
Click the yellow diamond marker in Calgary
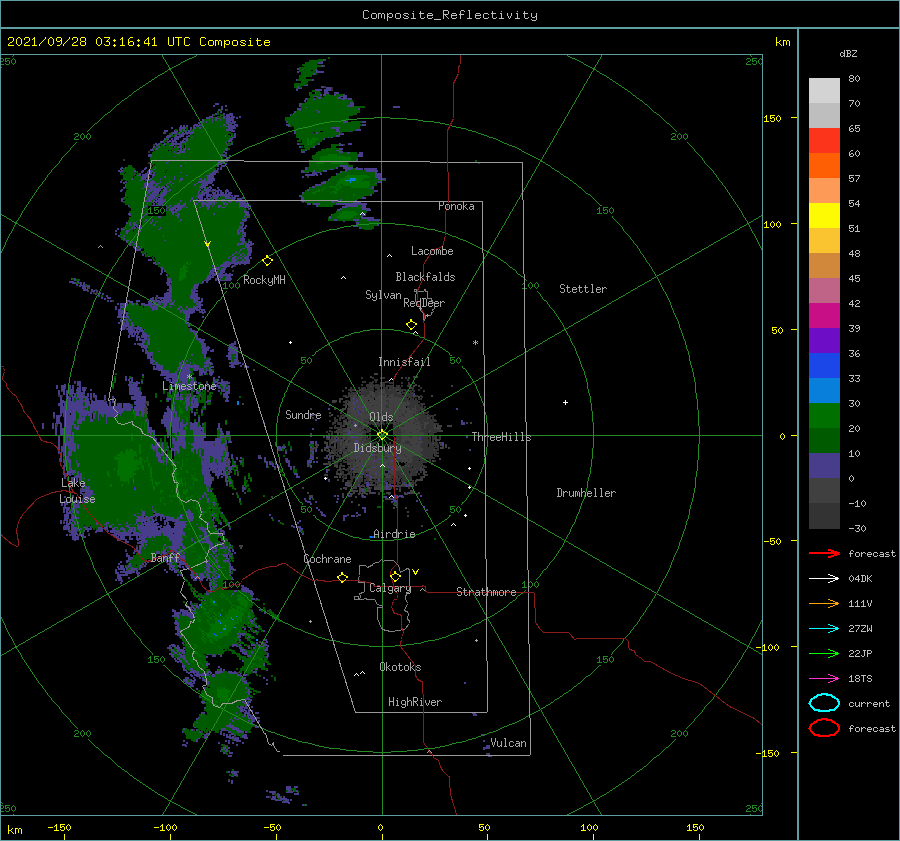(395, 576)
